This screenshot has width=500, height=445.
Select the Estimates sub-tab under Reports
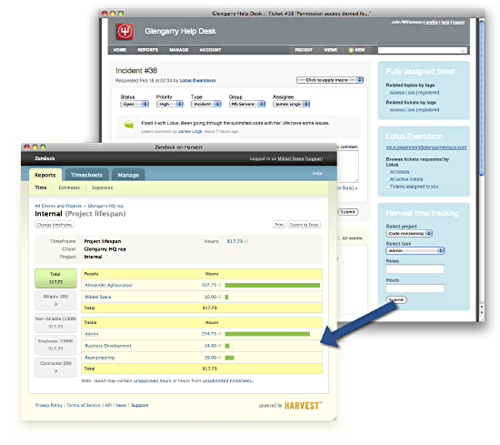click(69, 188)
